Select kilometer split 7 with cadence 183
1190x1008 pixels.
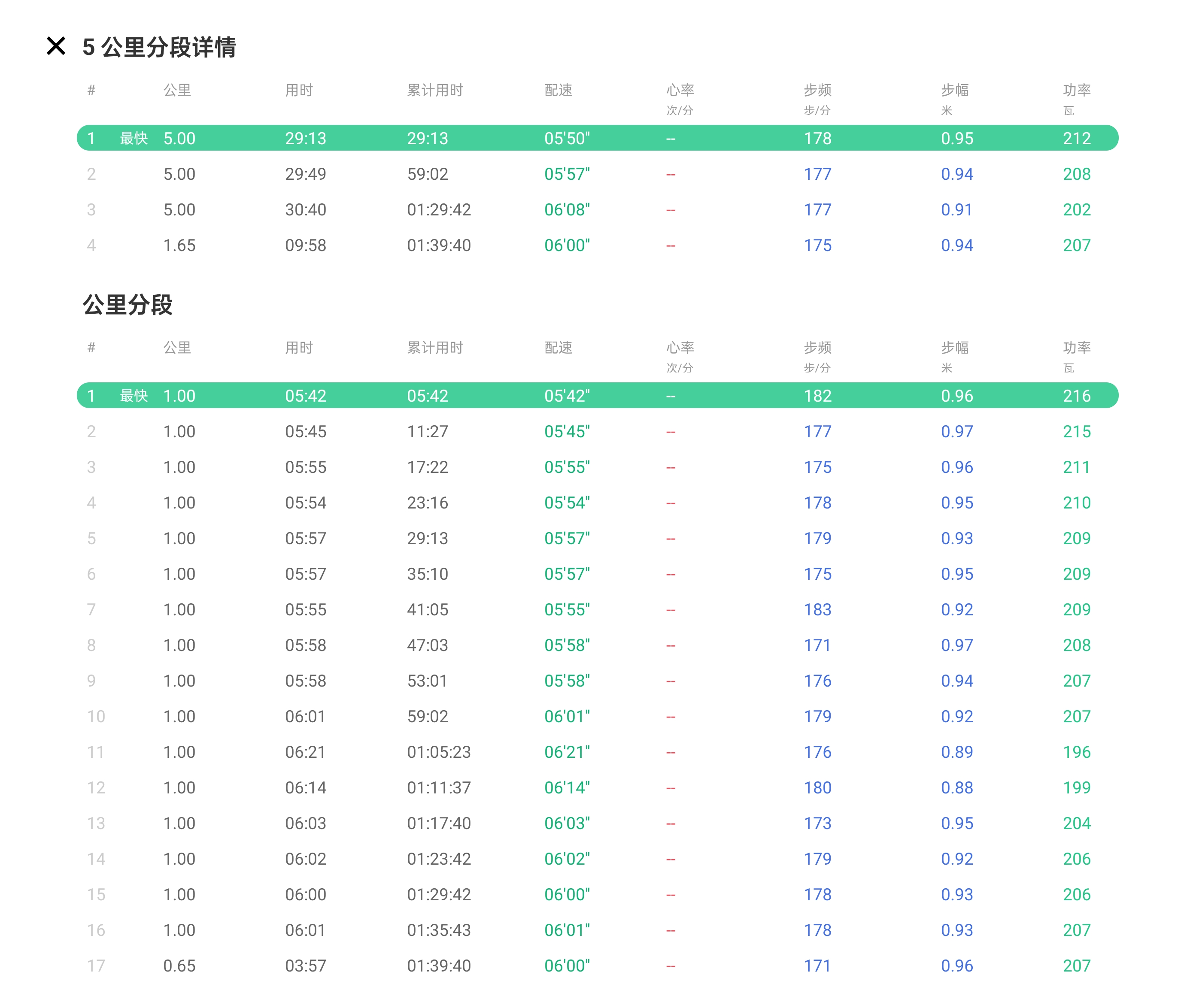coord(817,610)
